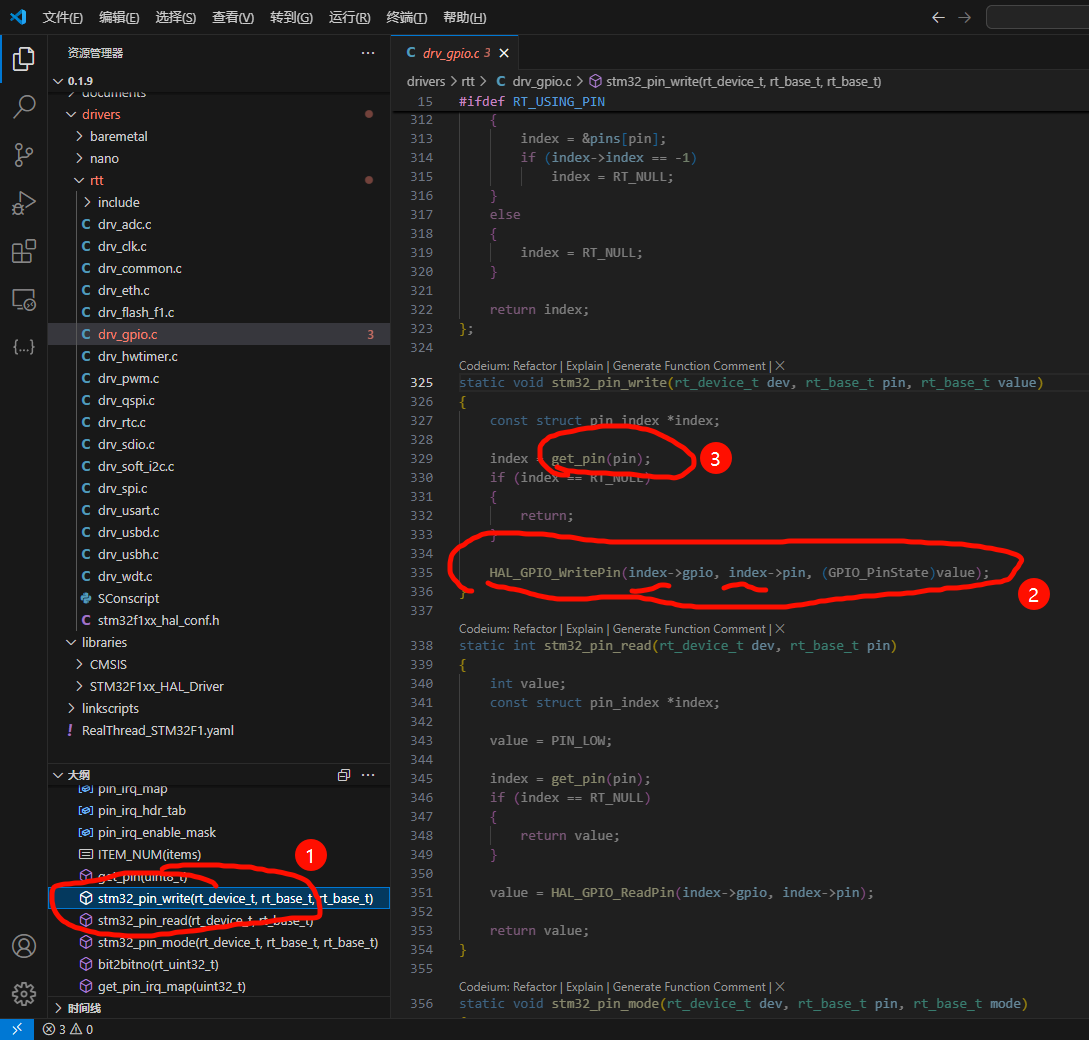
Task: Open the Search view in activity bar
Action: [x=24, y=107]
